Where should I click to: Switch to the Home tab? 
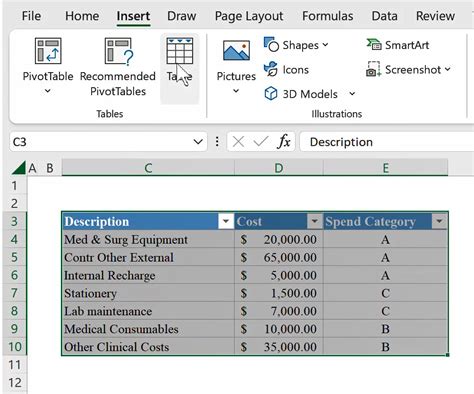tap(82, 16)
